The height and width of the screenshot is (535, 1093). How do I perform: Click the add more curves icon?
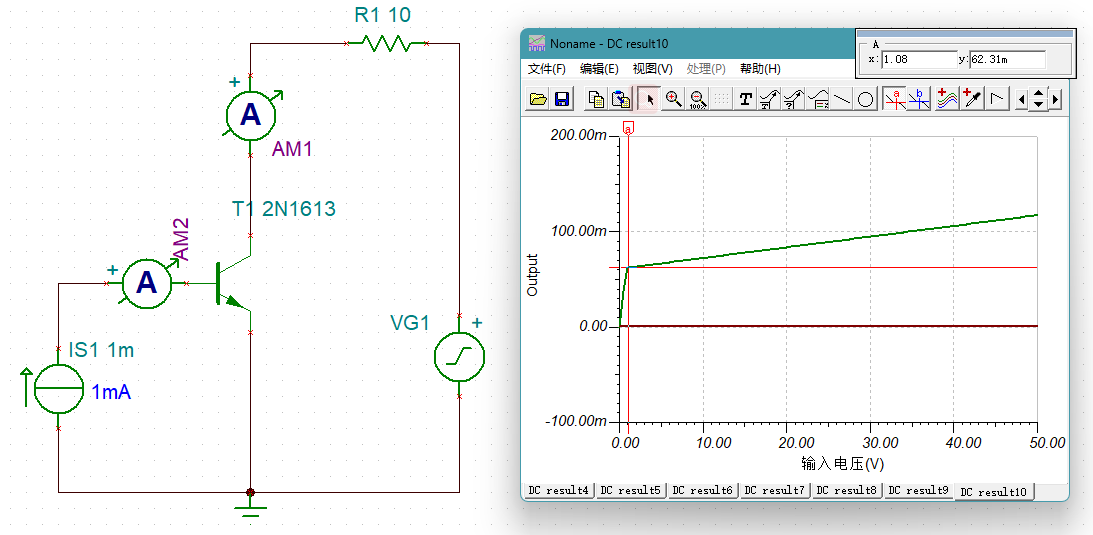tap(947, 99)
